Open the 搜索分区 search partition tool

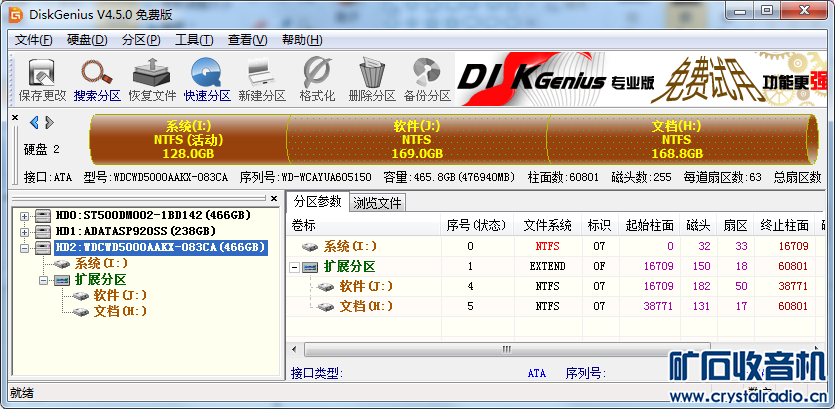97,80
